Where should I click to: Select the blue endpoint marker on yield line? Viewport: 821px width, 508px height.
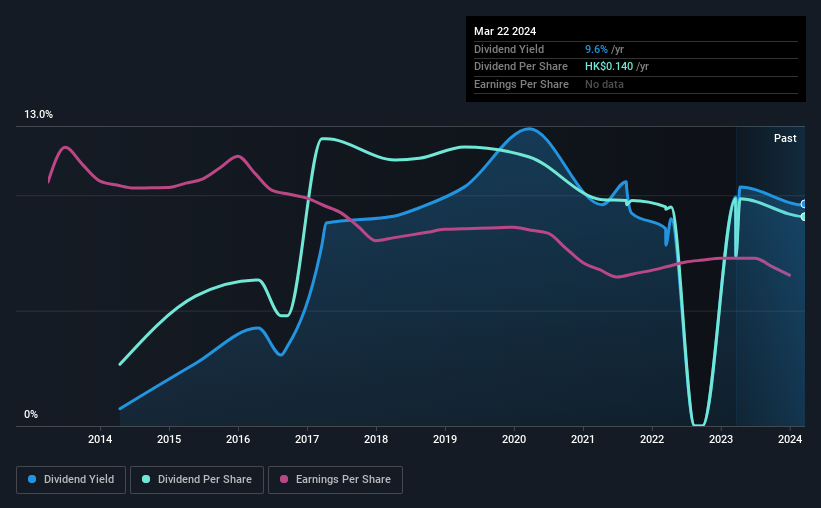pos(804,204)
